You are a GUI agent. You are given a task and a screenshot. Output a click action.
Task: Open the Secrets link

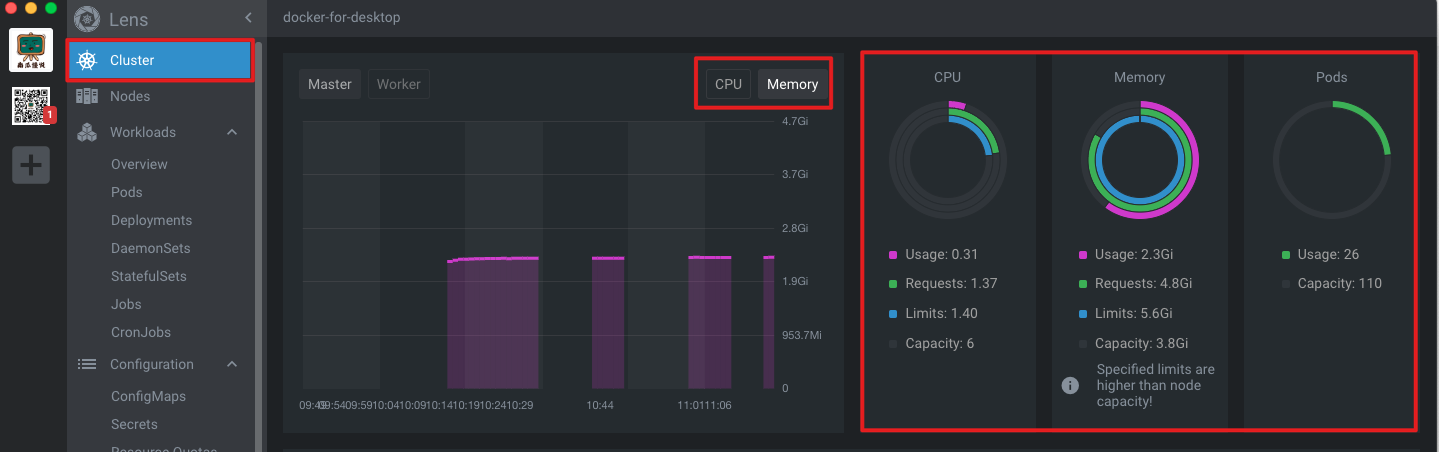tap(134, 424)
